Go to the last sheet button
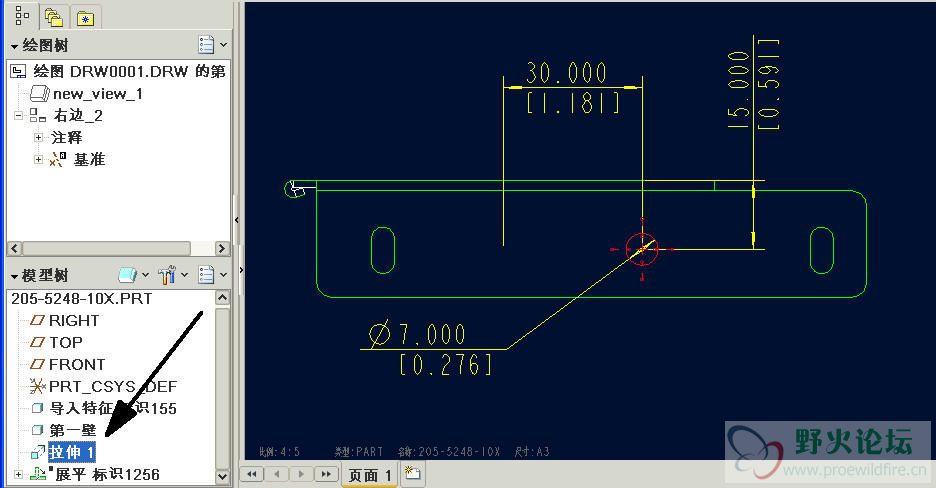Image resolution: width=936 pixels, height=488 pixels. click(x=327, y=474)
